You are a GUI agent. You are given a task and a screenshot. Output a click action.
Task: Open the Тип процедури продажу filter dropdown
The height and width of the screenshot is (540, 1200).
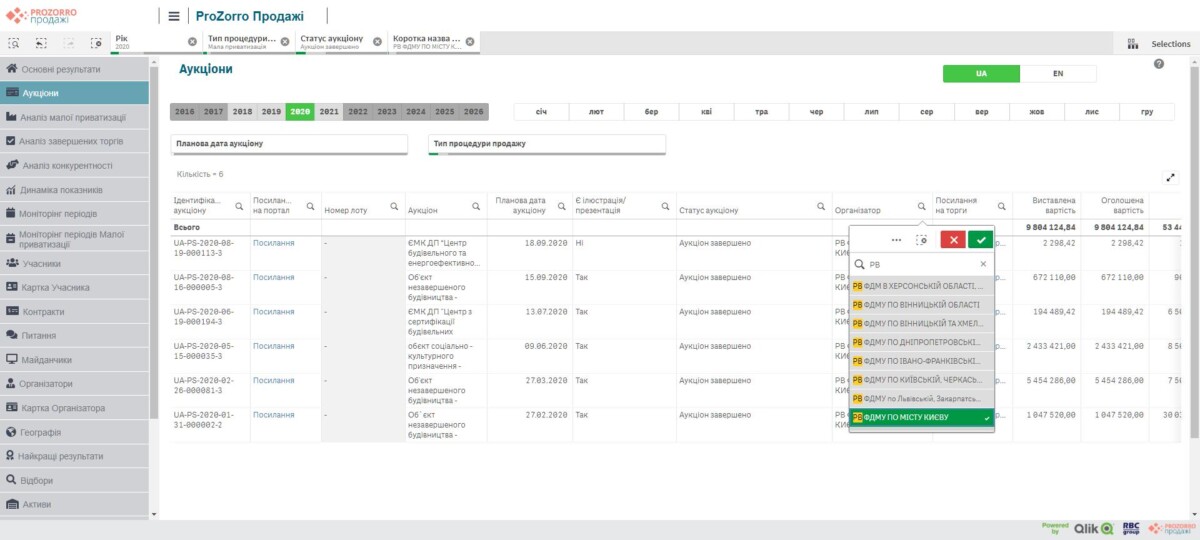point(546,144)
